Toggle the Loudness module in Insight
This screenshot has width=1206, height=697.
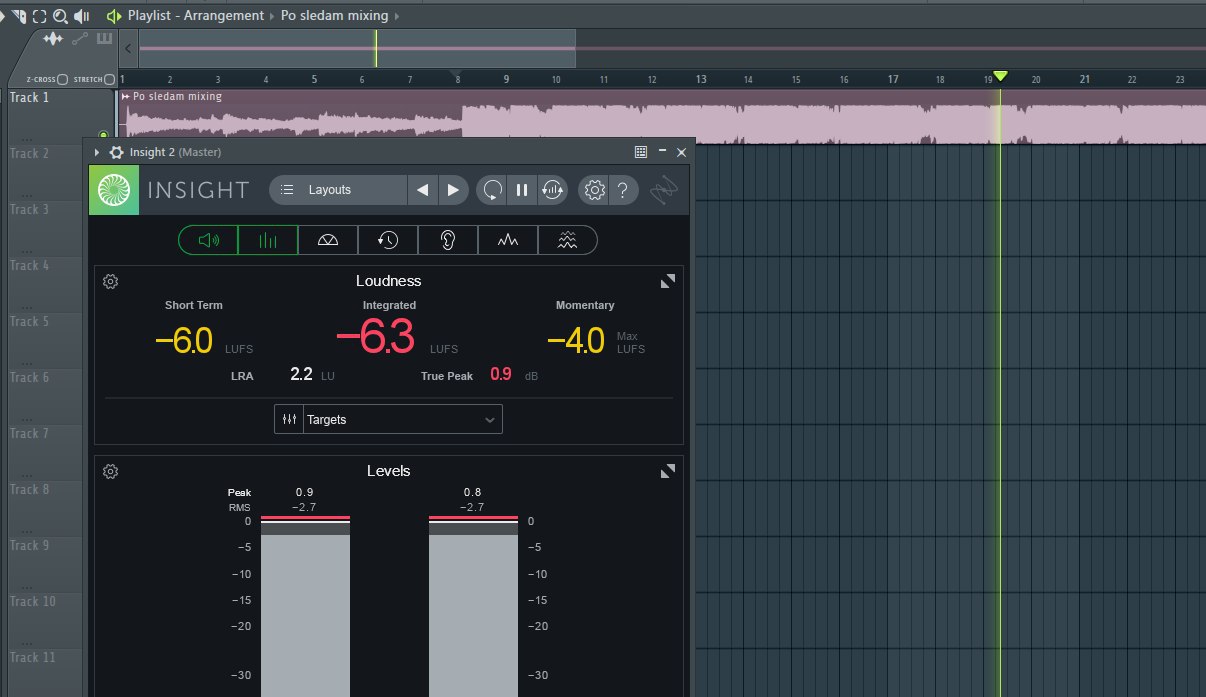[x=209, y=240]
